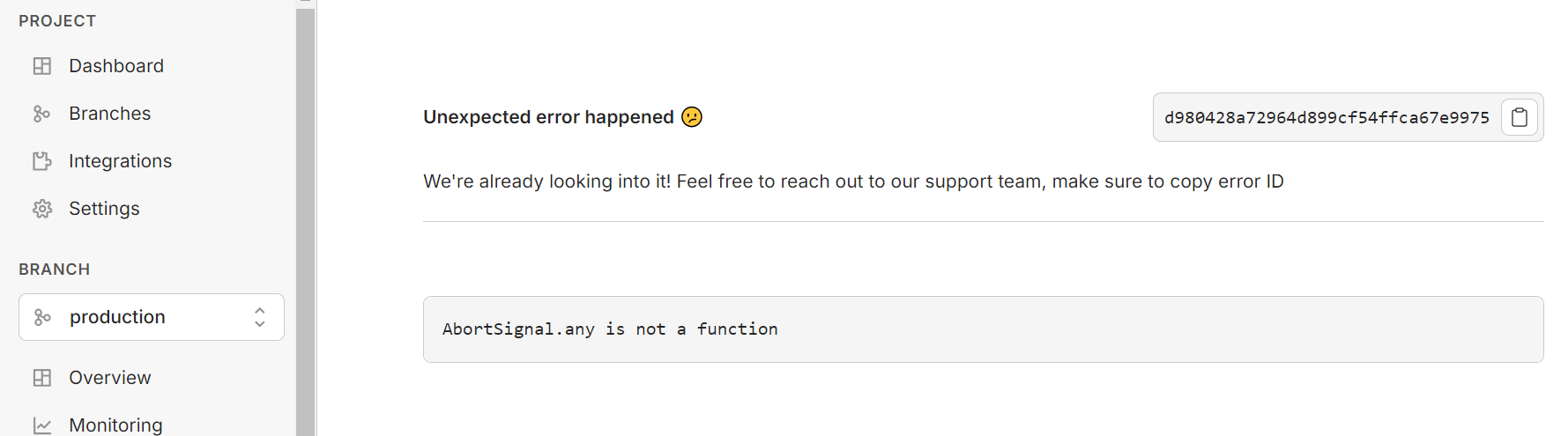Click the Settings gear icon
Screen dimensions: 1568x436
pos(41,209)
